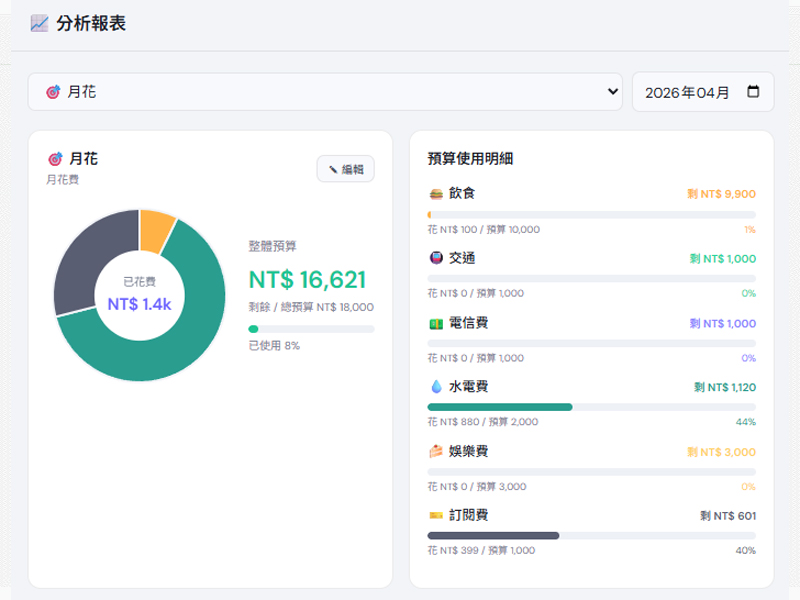800x600 pixels.
Task: Click the 剩 NT$ 9,900 remaining amount
Action: tap(721, 194)
